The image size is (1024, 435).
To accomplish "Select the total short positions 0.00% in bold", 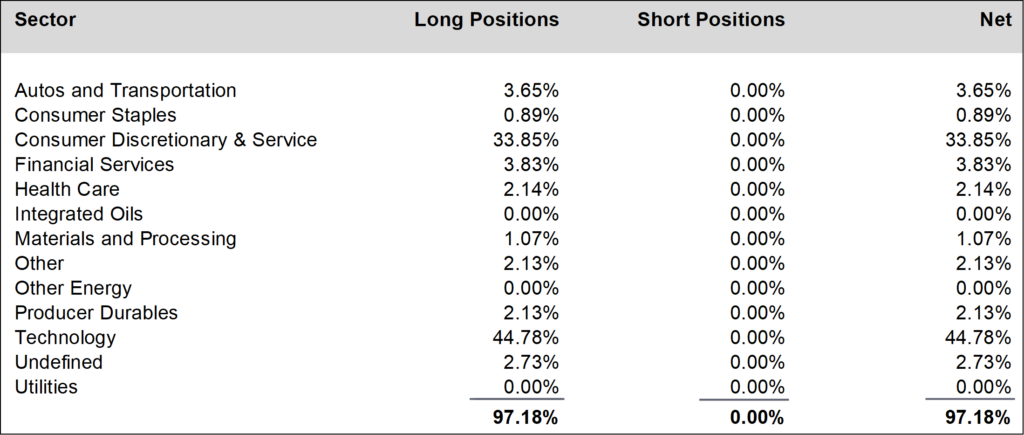I will point(757,417).
